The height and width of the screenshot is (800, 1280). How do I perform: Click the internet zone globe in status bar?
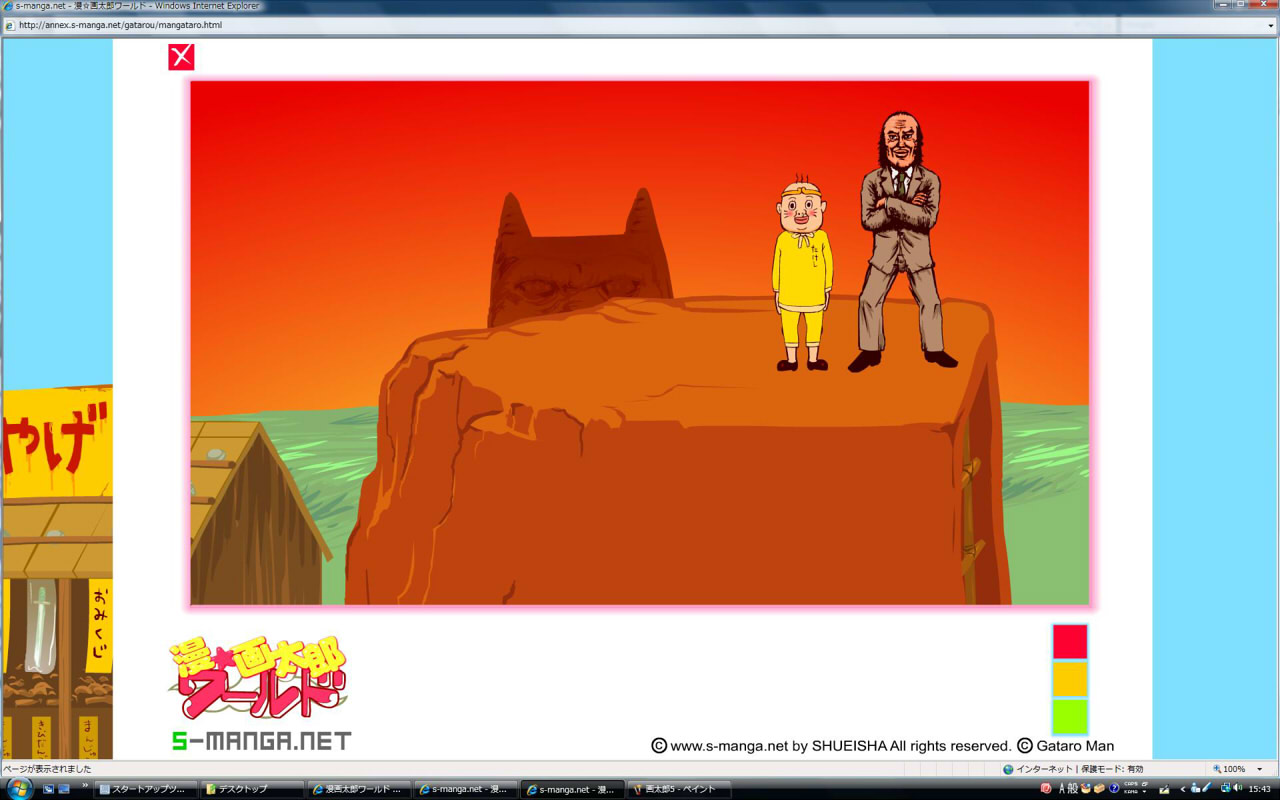point(1008,769)
